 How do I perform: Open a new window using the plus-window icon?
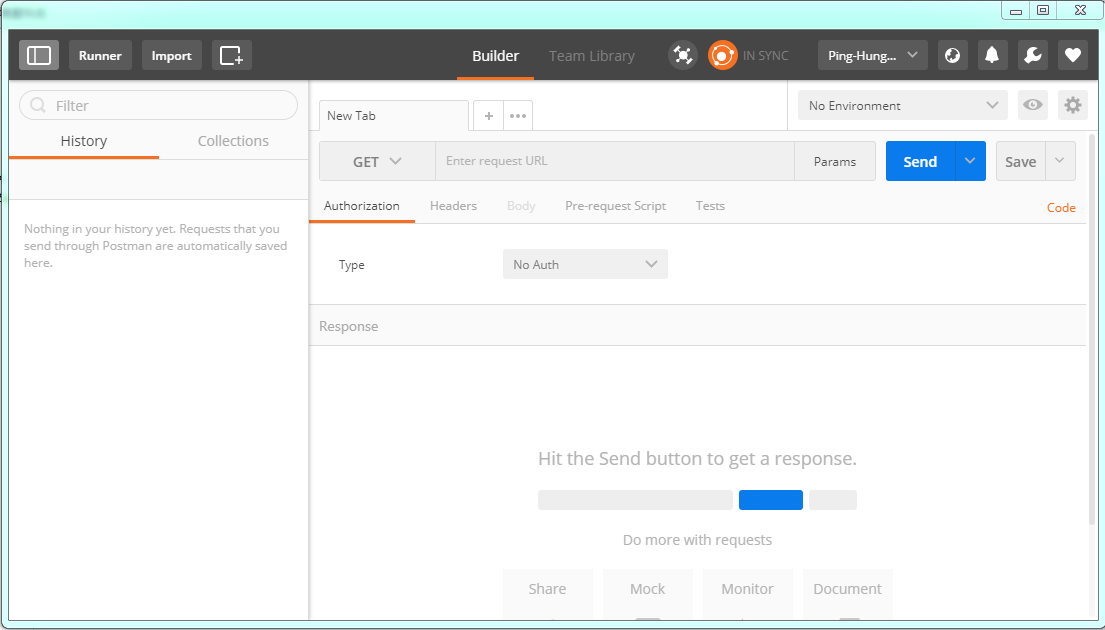232,55
